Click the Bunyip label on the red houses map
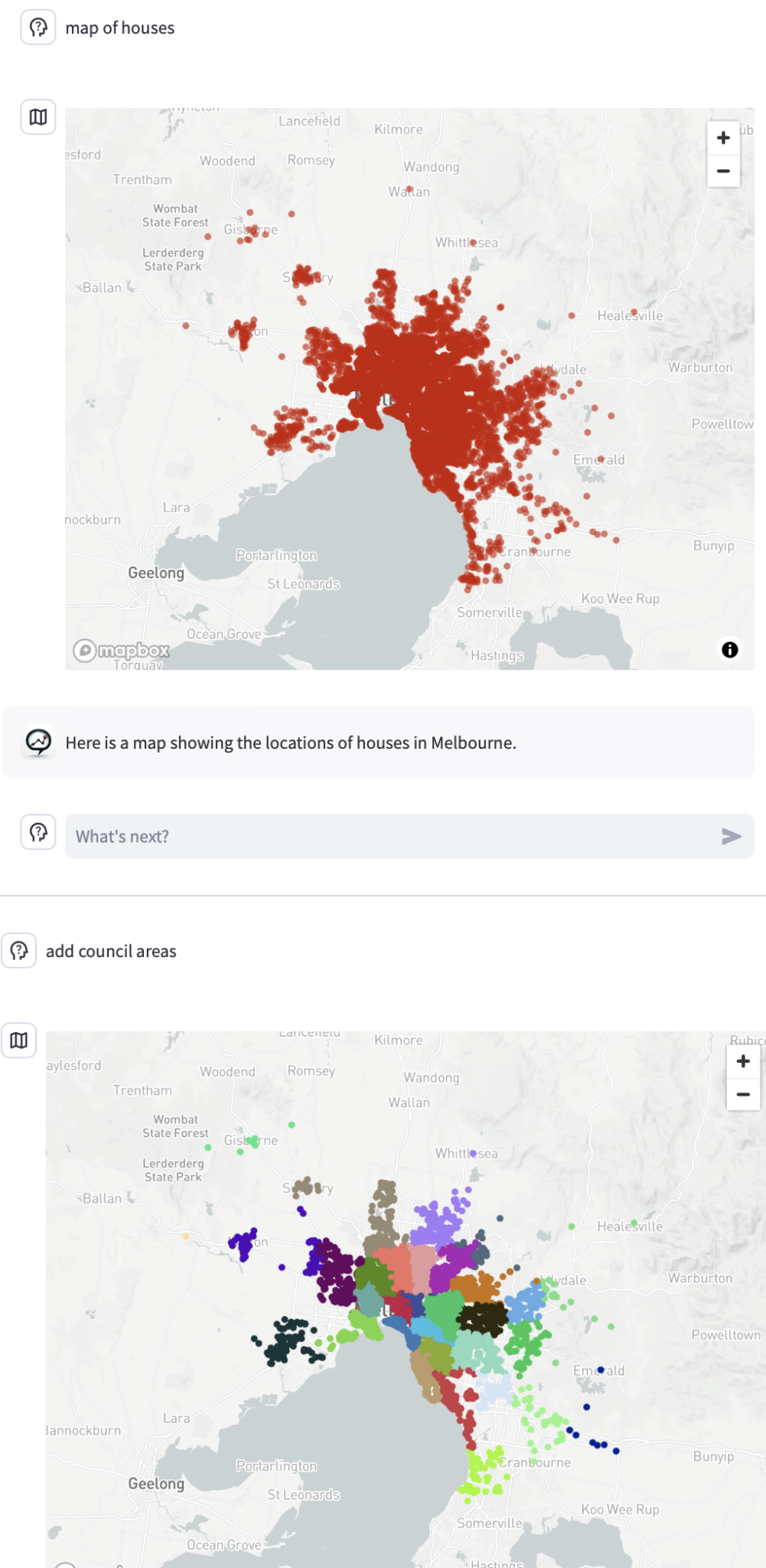Screen dimensions: 766x1568 [x=713, y=546]
